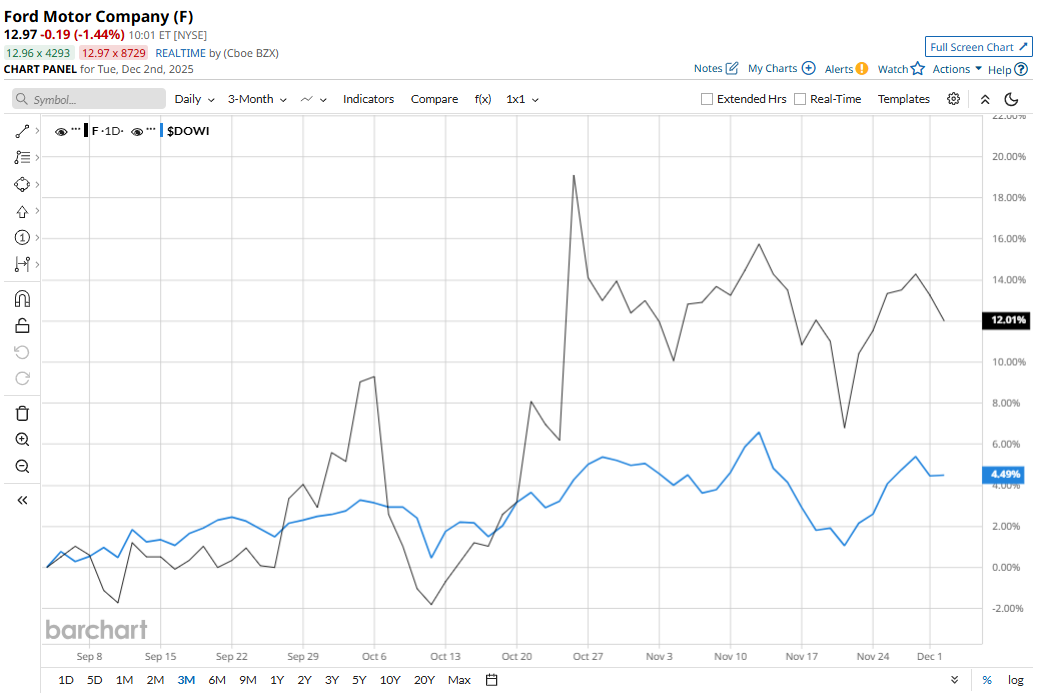
Task: Open Alerts exclamation icon
Action: coord(861,69)
